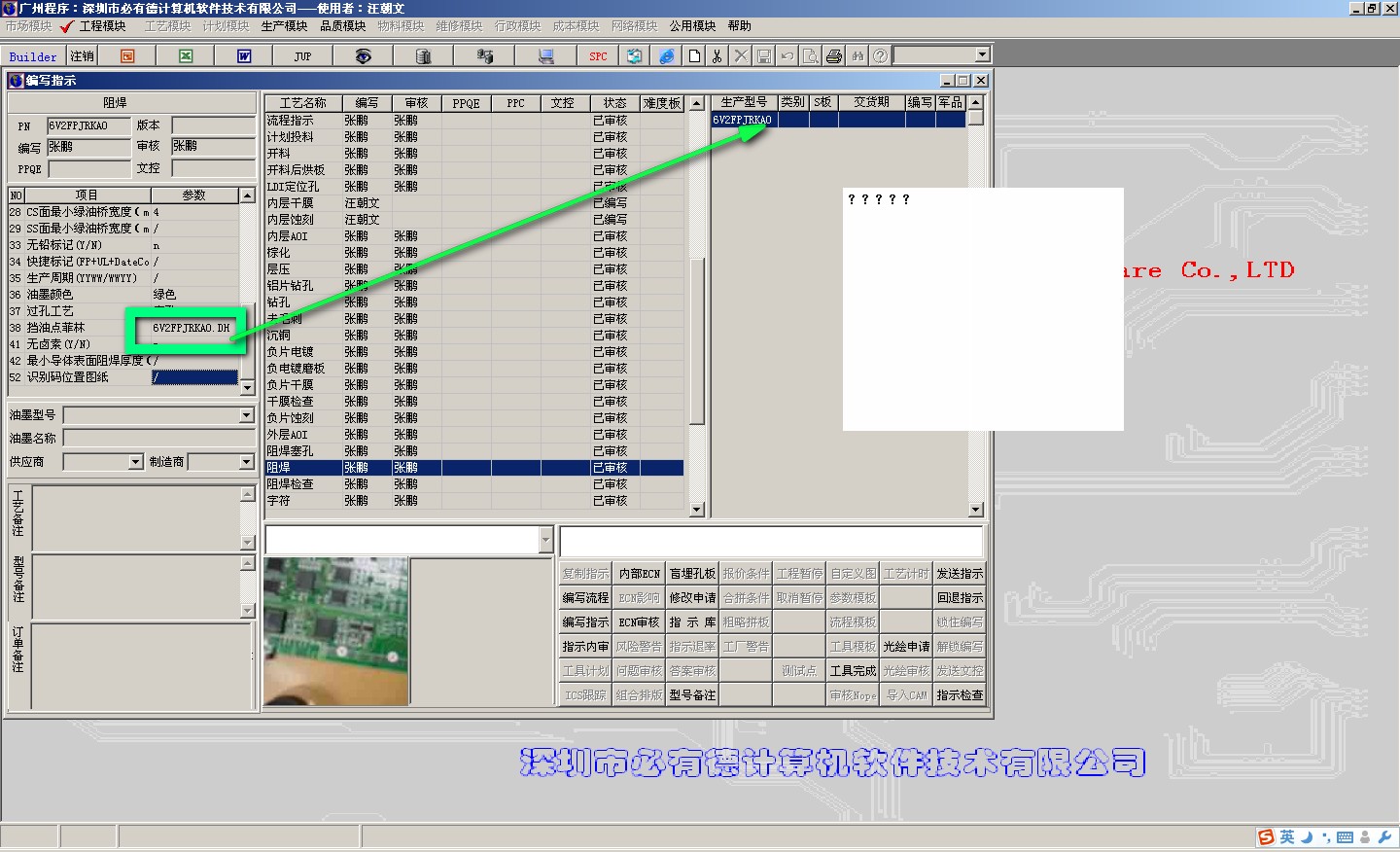The image size is (1400, 852).
Task: Click the 盲埋孔板 button
Action: click(x=692, y=574)
